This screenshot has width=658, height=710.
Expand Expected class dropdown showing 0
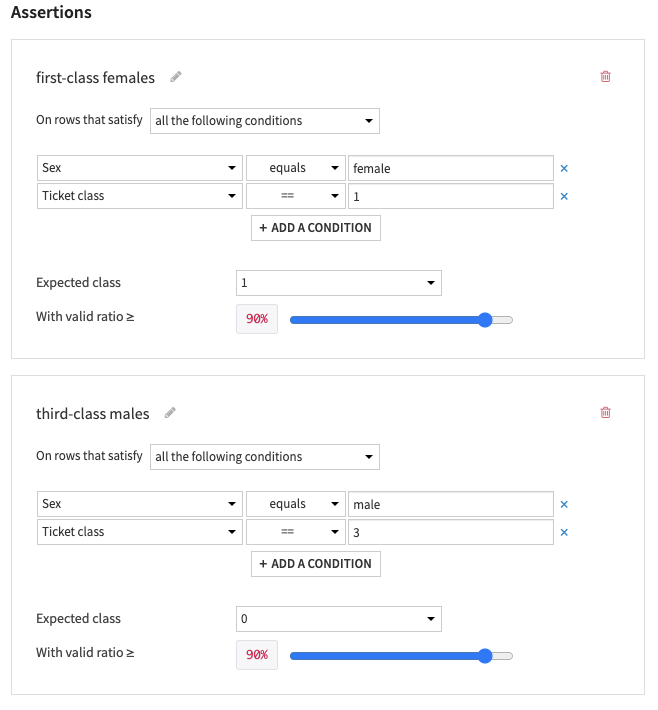tap(339, 619)
